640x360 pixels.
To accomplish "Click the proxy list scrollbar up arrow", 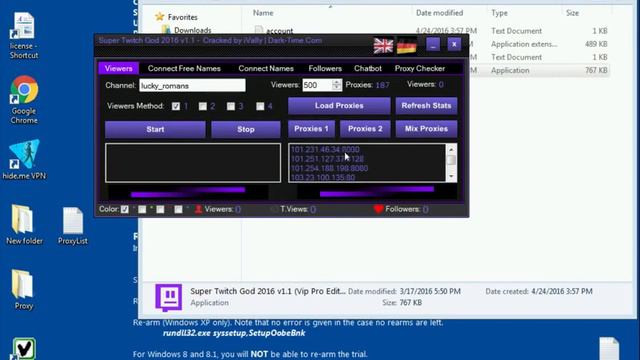I will 451,149.
